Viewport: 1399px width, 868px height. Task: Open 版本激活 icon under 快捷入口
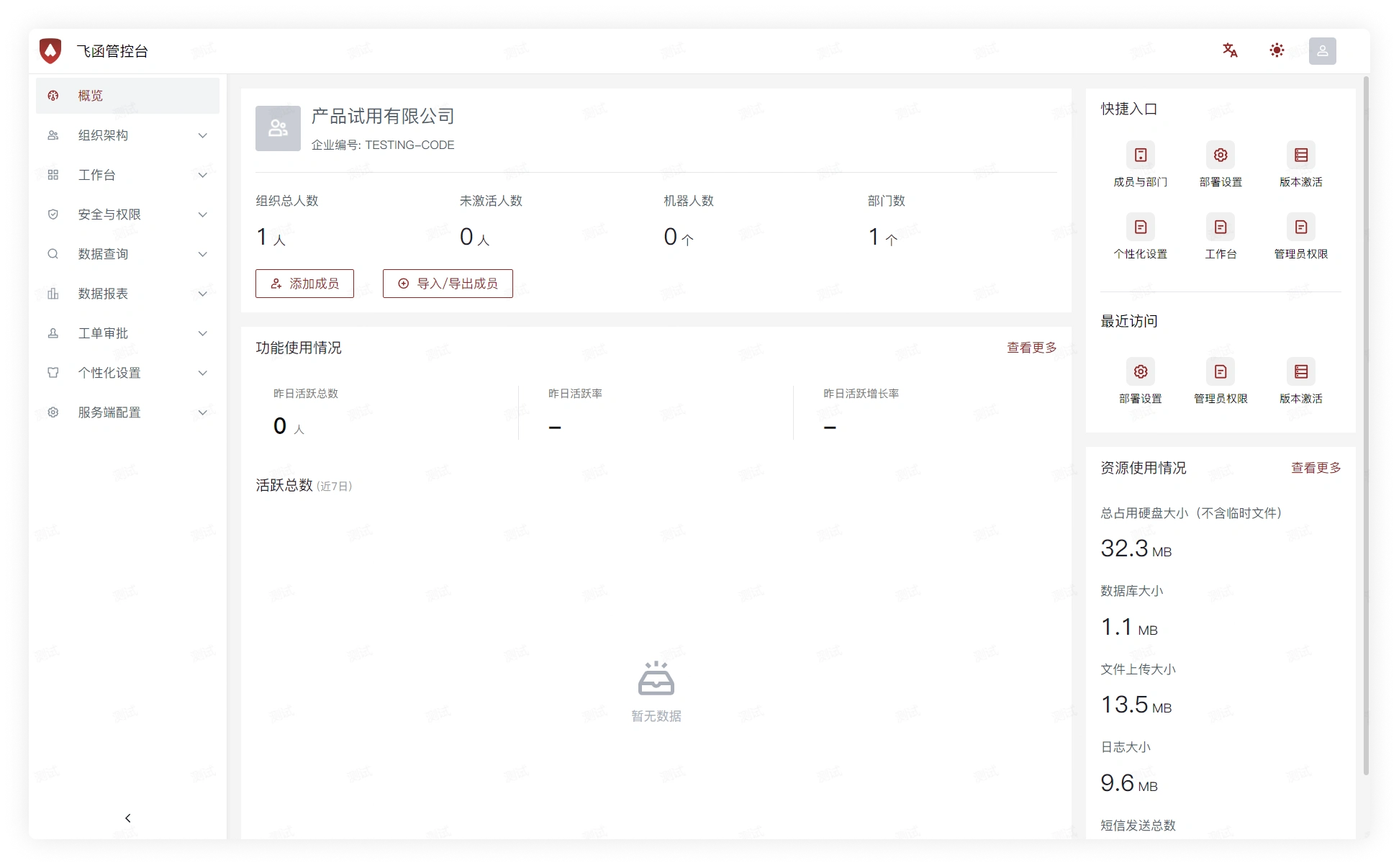pyautogui.click(x=1301, y=155)
